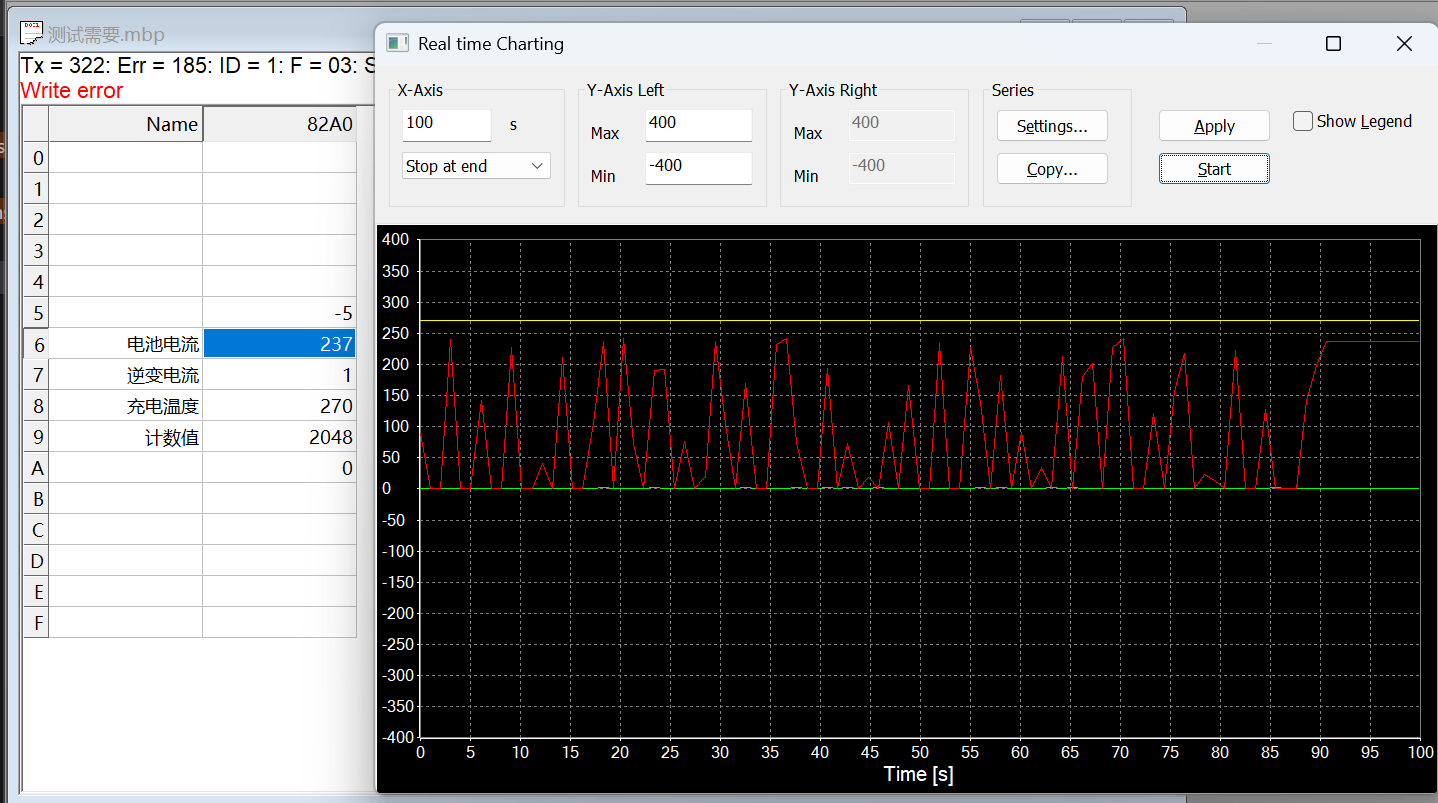This screenshot has width=1438, height=803.
Task: Start the real time chart
Action: coord(1214,170)
